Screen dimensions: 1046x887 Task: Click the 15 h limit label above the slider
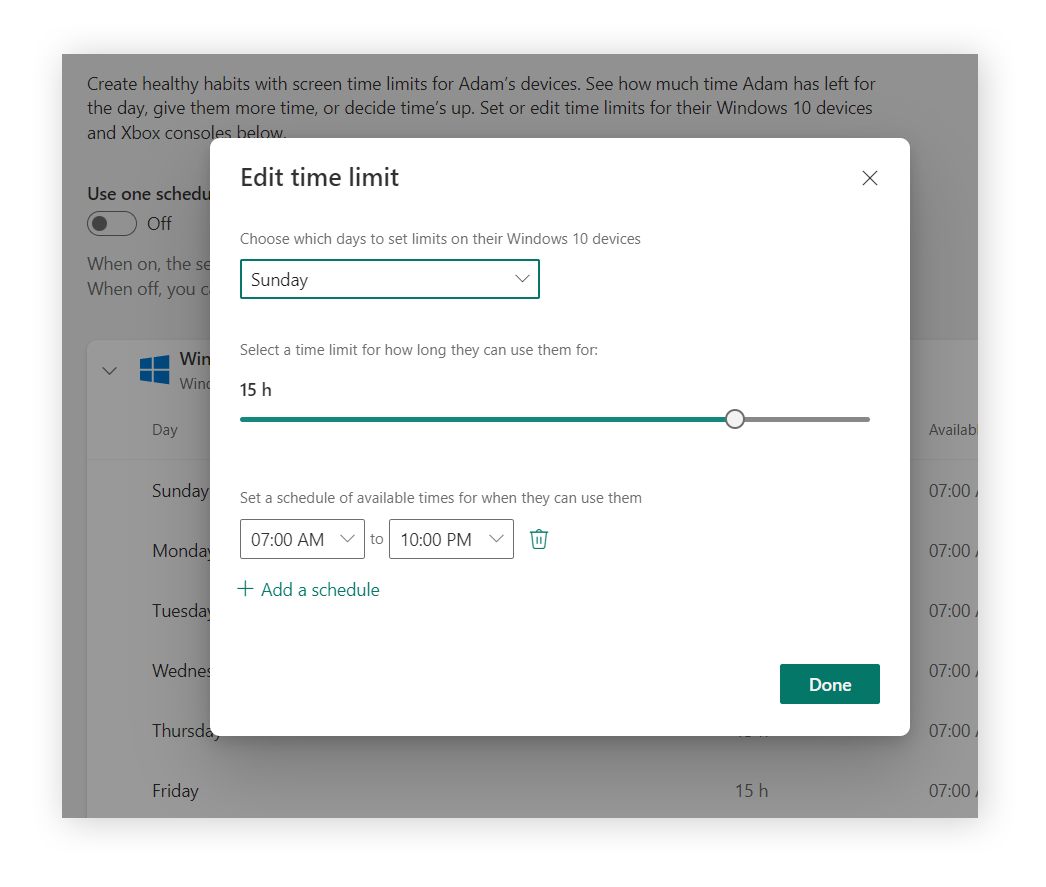tap(255, 389)
